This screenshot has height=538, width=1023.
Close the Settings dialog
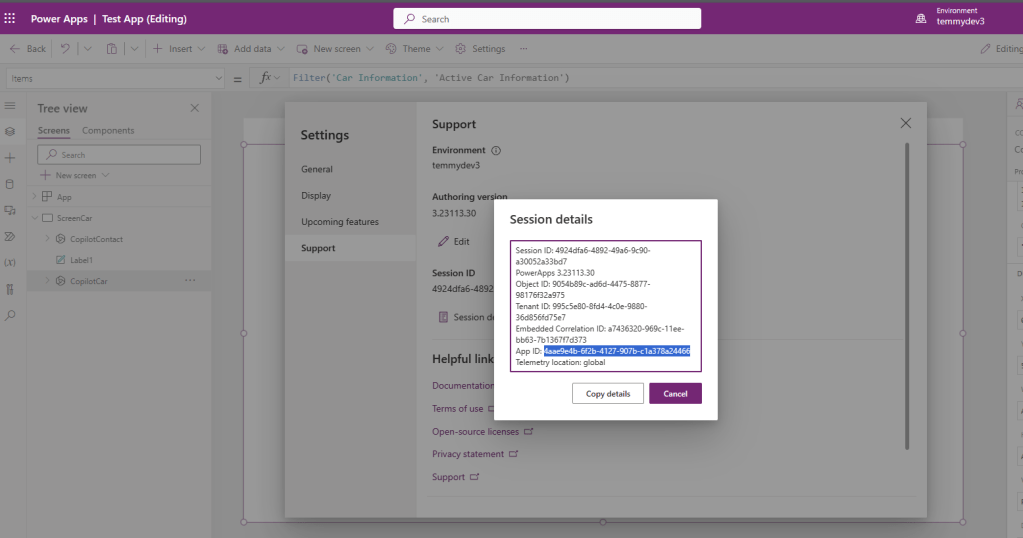906,123
